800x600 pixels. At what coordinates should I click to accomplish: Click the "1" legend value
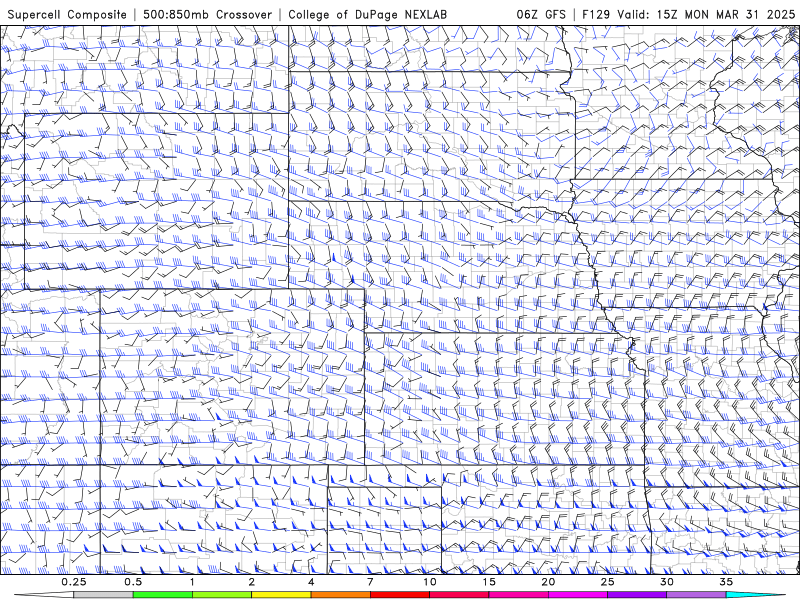pos(192,582)
